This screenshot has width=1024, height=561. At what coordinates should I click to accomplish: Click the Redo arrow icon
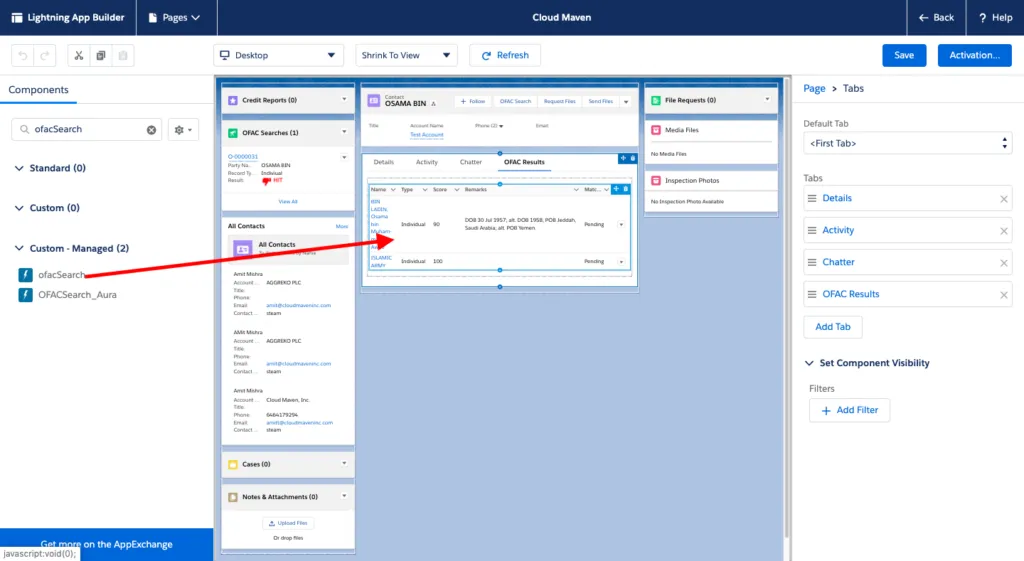click(x=44, y=56)
